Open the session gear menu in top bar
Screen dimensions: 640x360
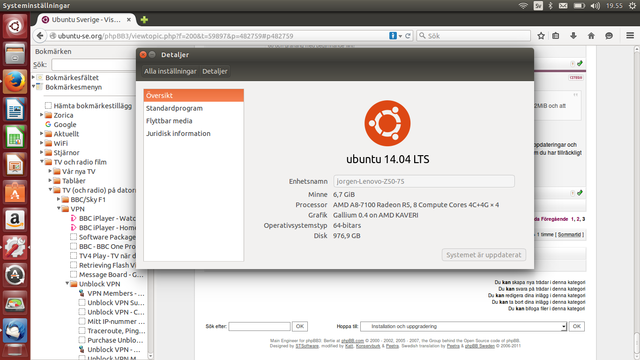[632, 6]
